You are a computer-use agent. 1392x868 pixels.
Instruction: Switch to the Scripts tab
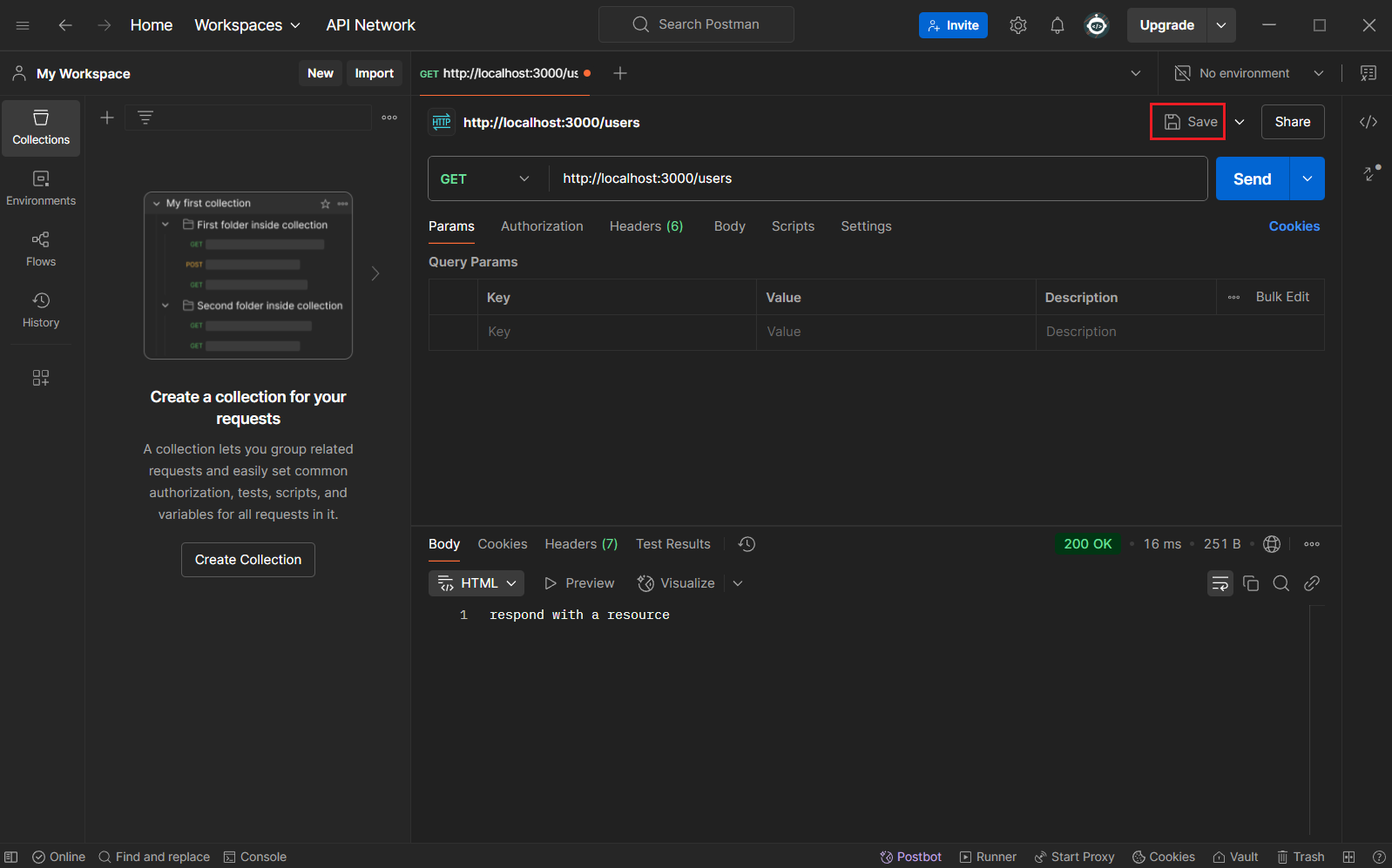pyautogui.click(x=793, y=226)
